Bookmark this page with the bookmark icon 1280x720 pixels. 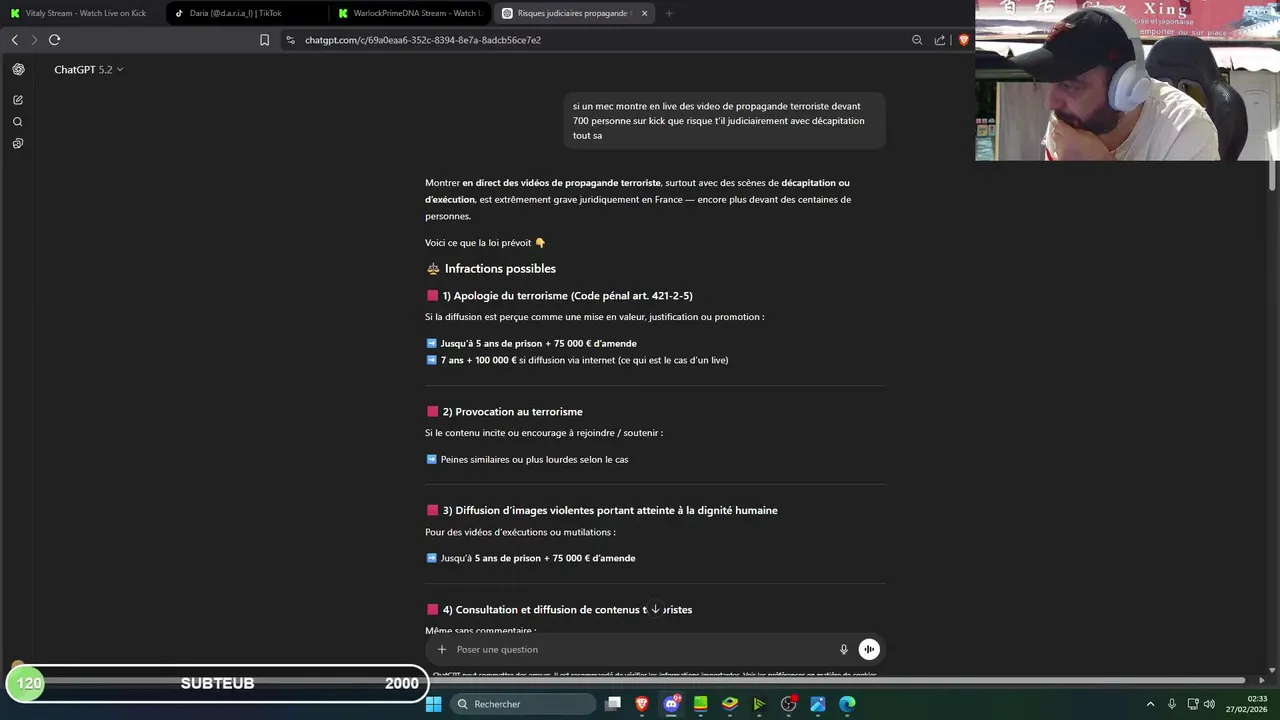click(x=264, y=40)
